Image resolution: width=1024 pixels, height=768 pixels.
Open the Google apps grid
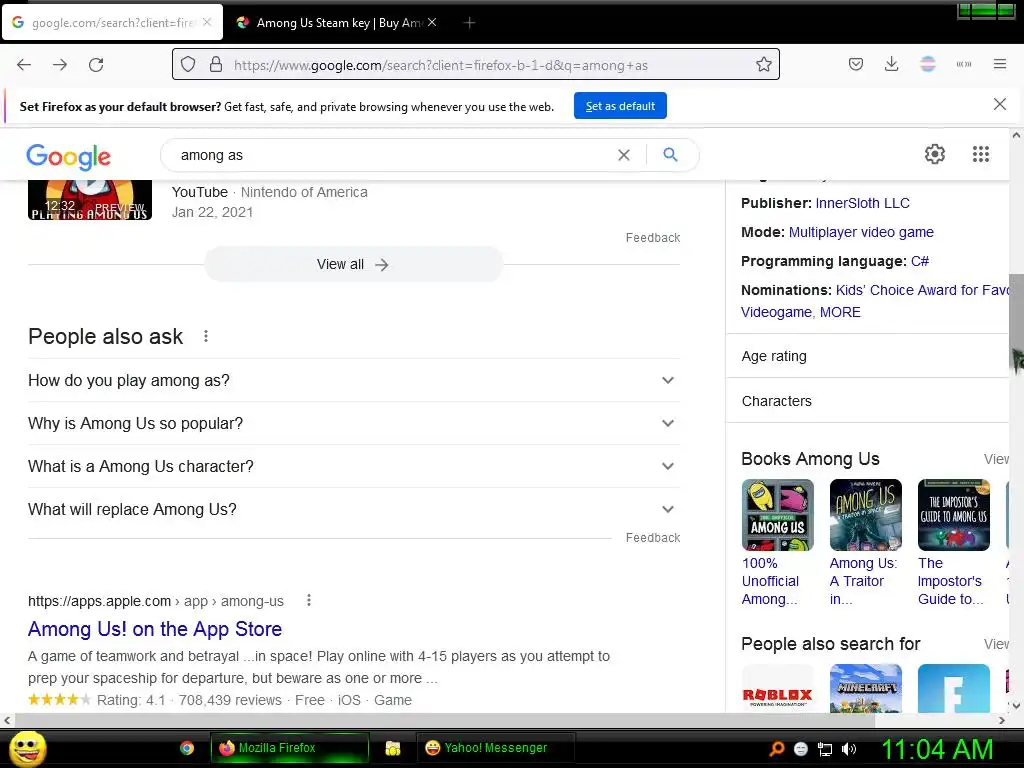(x=981, y=154)
